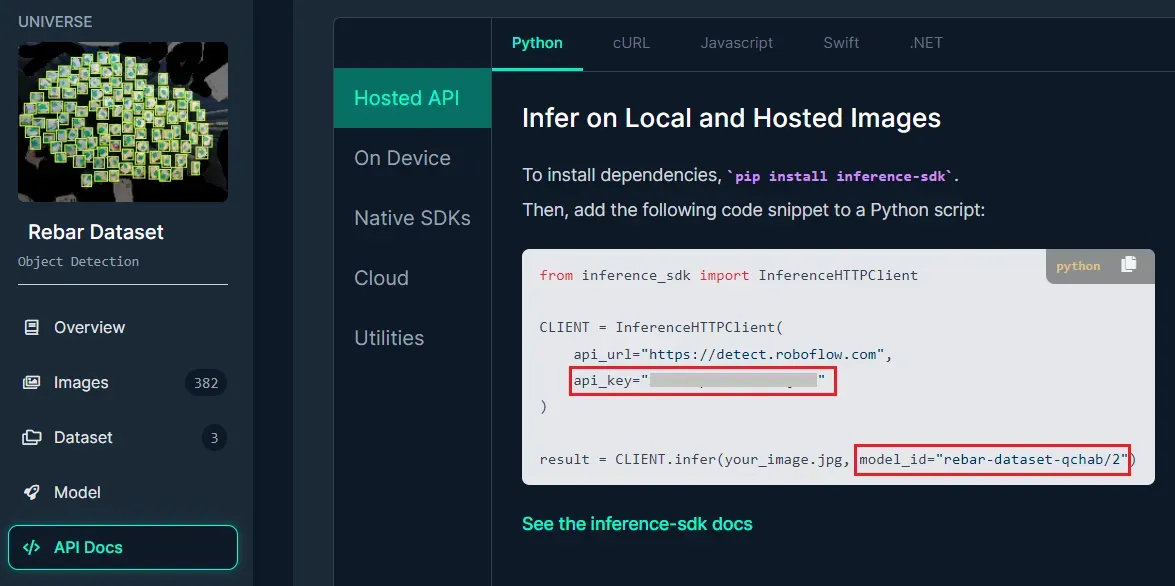Select the Hosted API section

[x=413, y=98]
